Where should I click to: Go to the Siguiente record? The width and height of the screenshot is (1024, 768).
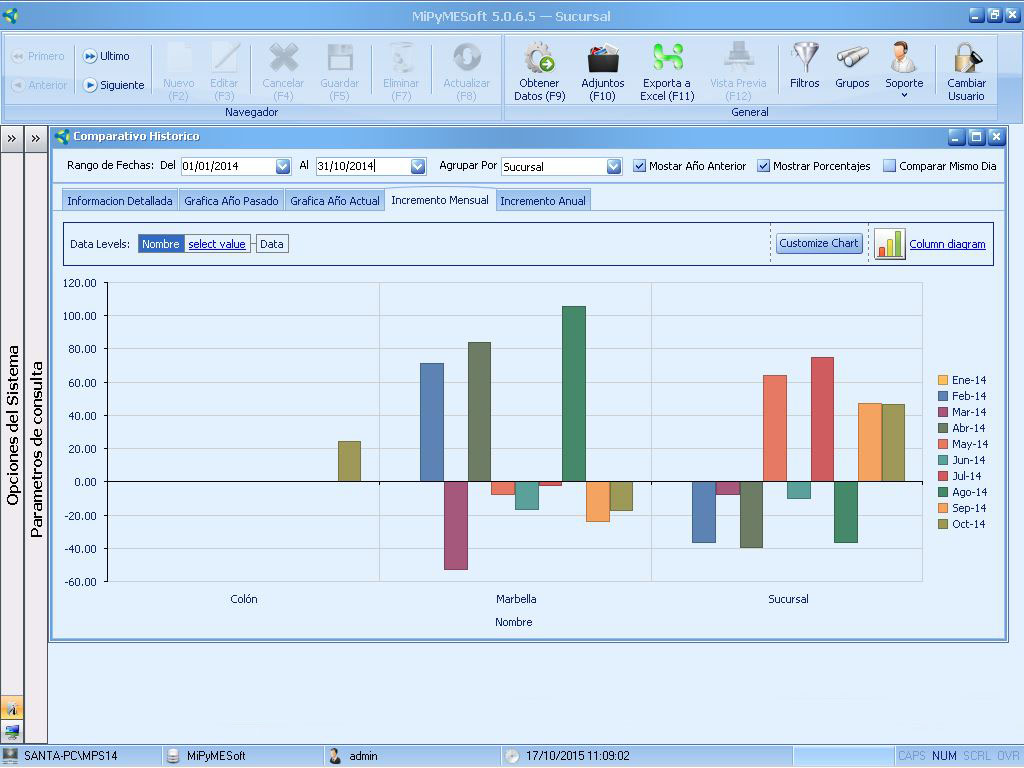[x=114, y=85]
